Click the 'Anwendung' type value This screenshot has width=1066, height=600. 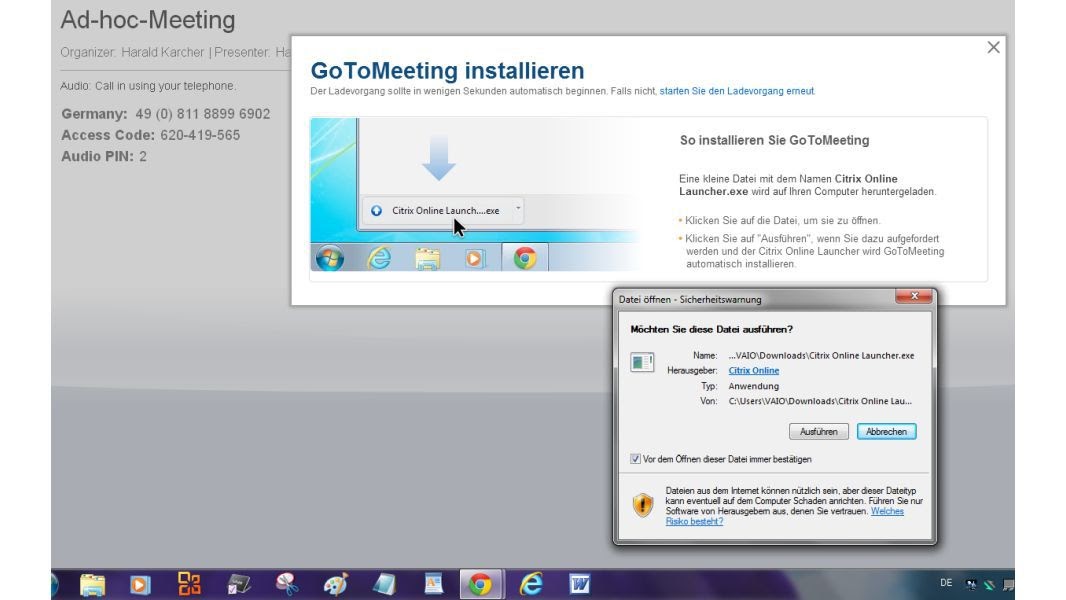coord(754,386)
